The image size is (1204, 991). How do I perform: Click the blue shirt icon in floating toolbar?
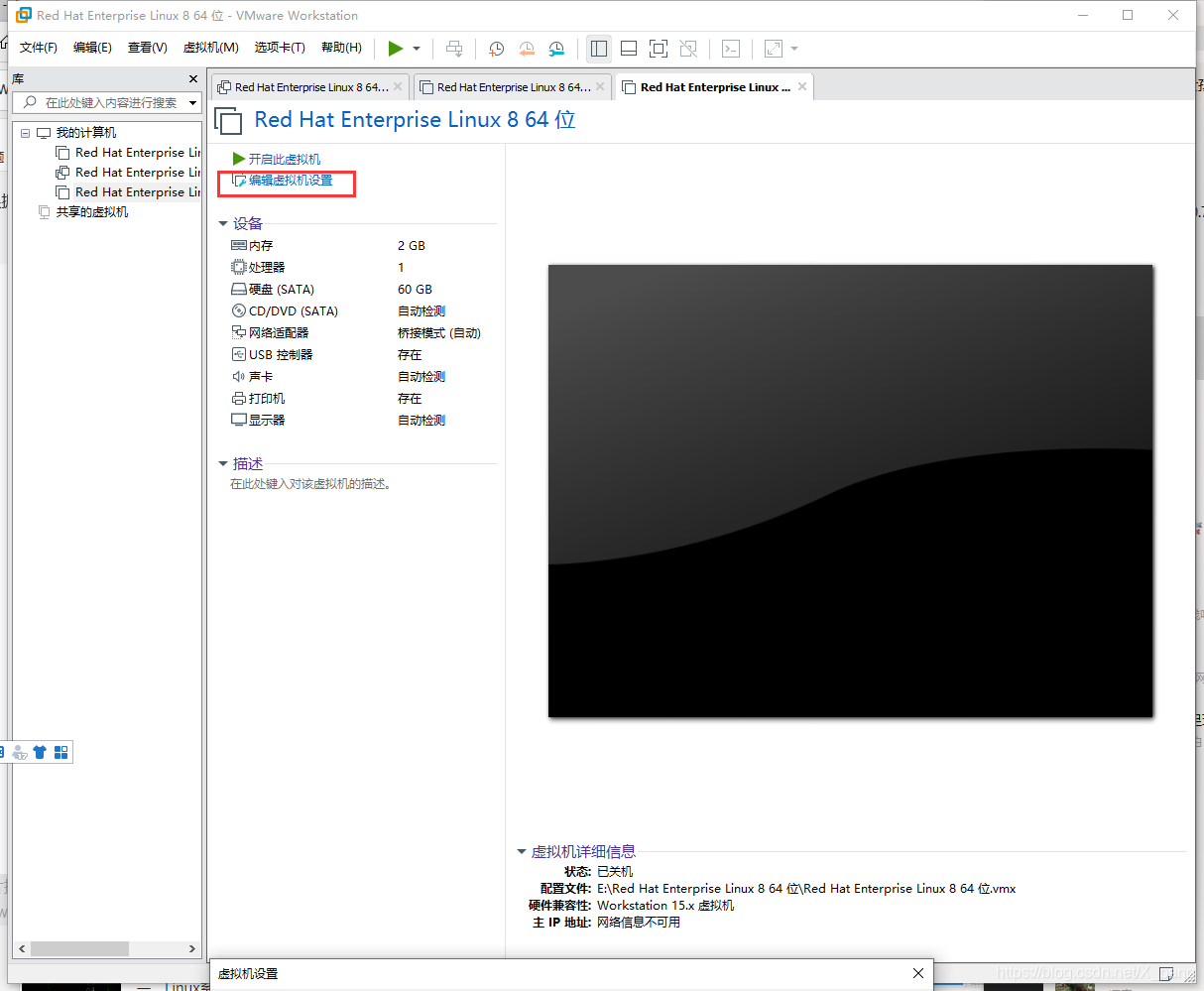point(40,752)
